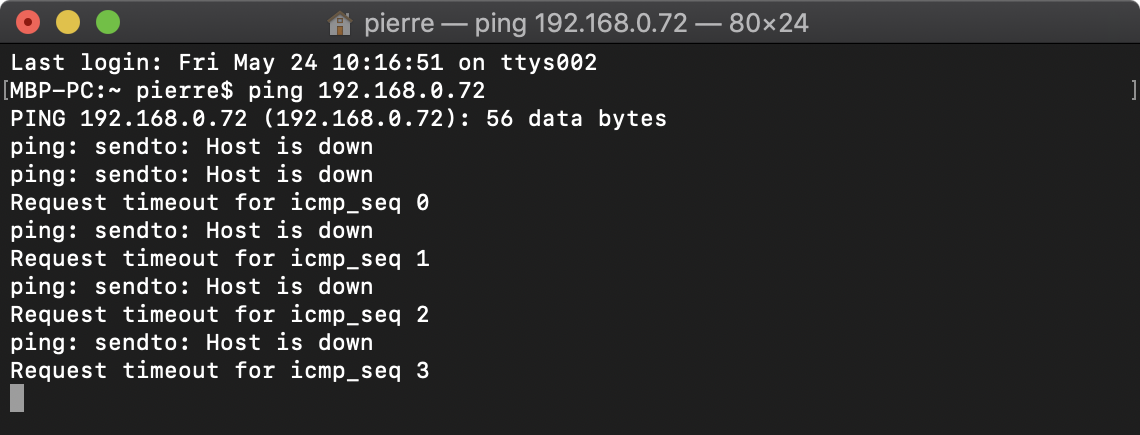
Task: Click 'Request timeout for icmp_seq 3' line
Action: tap(220, 371)
